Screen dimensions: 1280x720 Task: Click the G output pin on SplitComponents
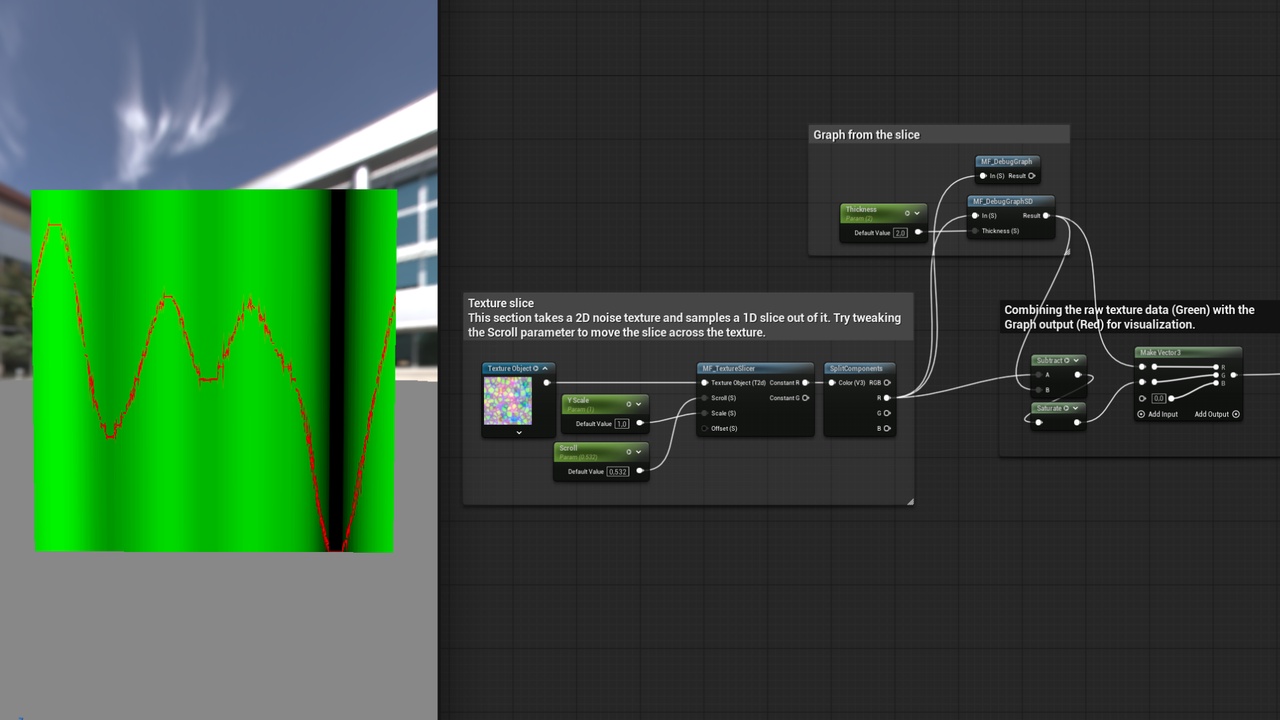[887, 413]
